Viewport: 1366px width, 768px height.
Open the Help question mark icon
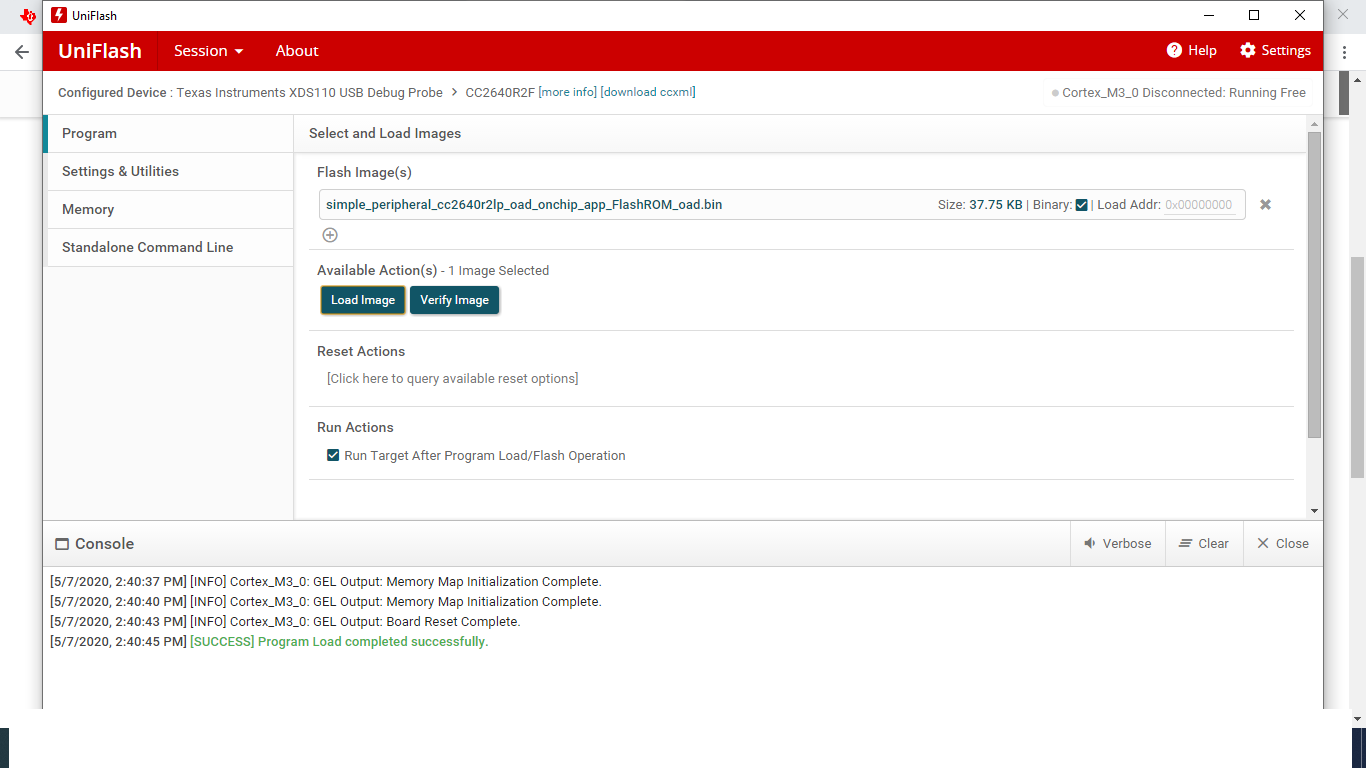point(1174,50)
